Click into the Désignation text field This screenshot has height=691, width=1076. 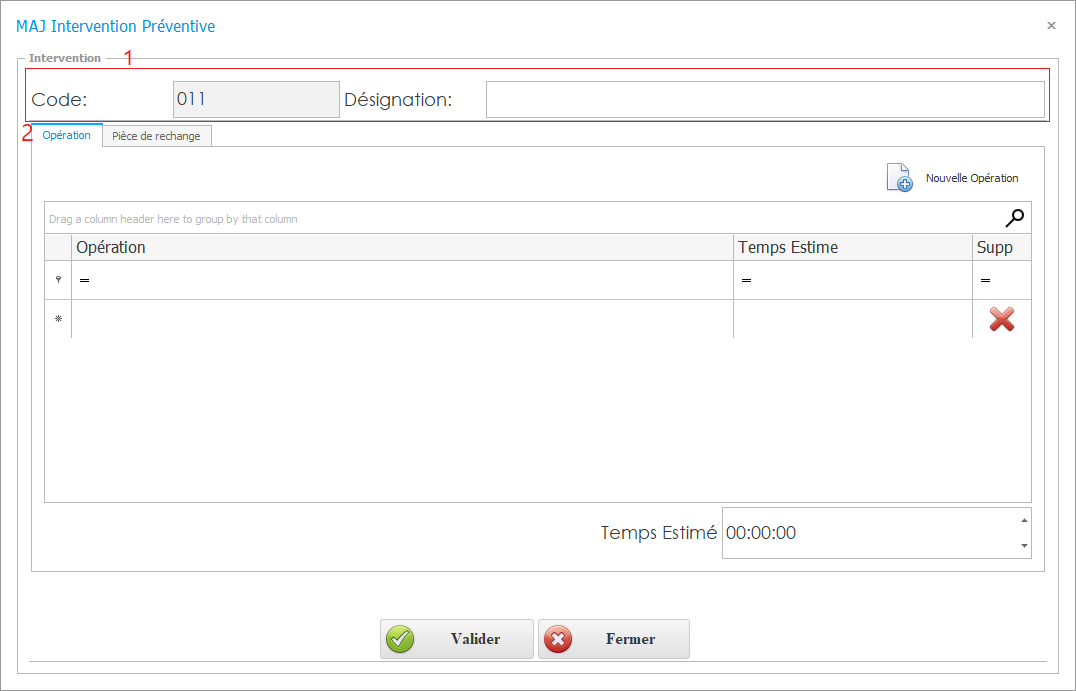pyautogui.click(x=764, y=100)
